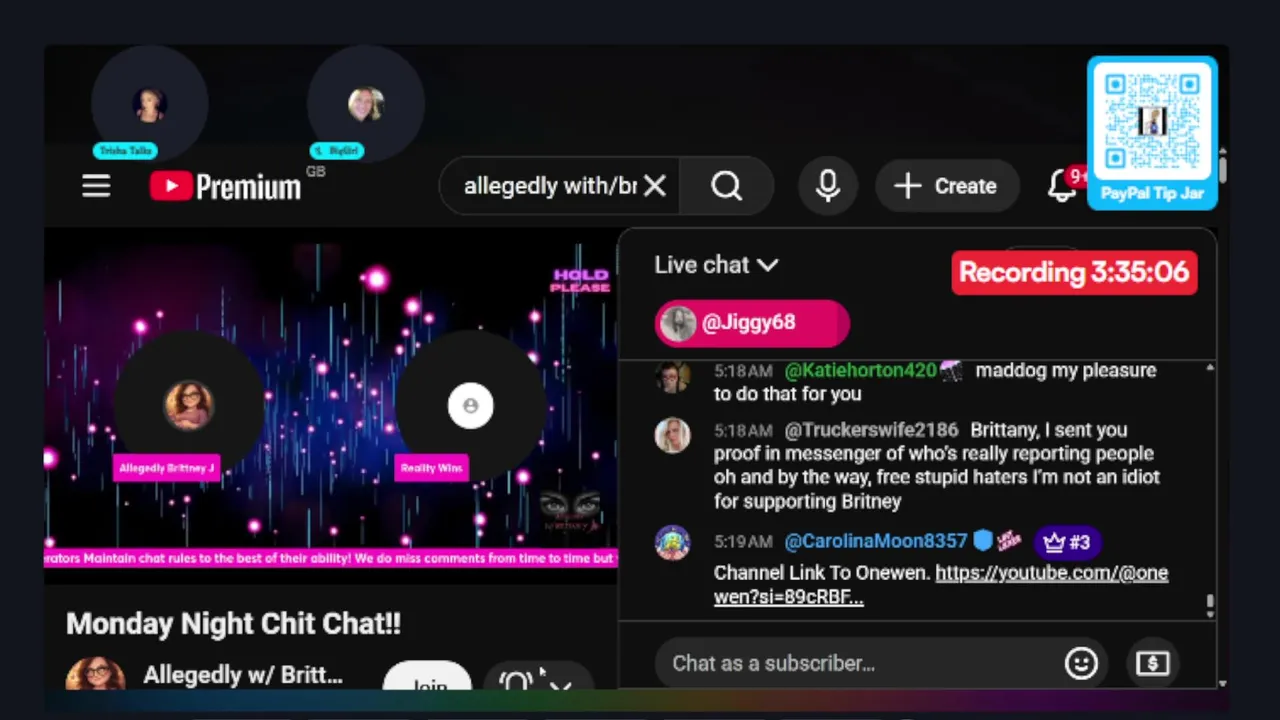The height and width of the screenshot is (720, 1280).
Task: Clear the search box text
Action: pyautogui.click(x=654, y=186)
